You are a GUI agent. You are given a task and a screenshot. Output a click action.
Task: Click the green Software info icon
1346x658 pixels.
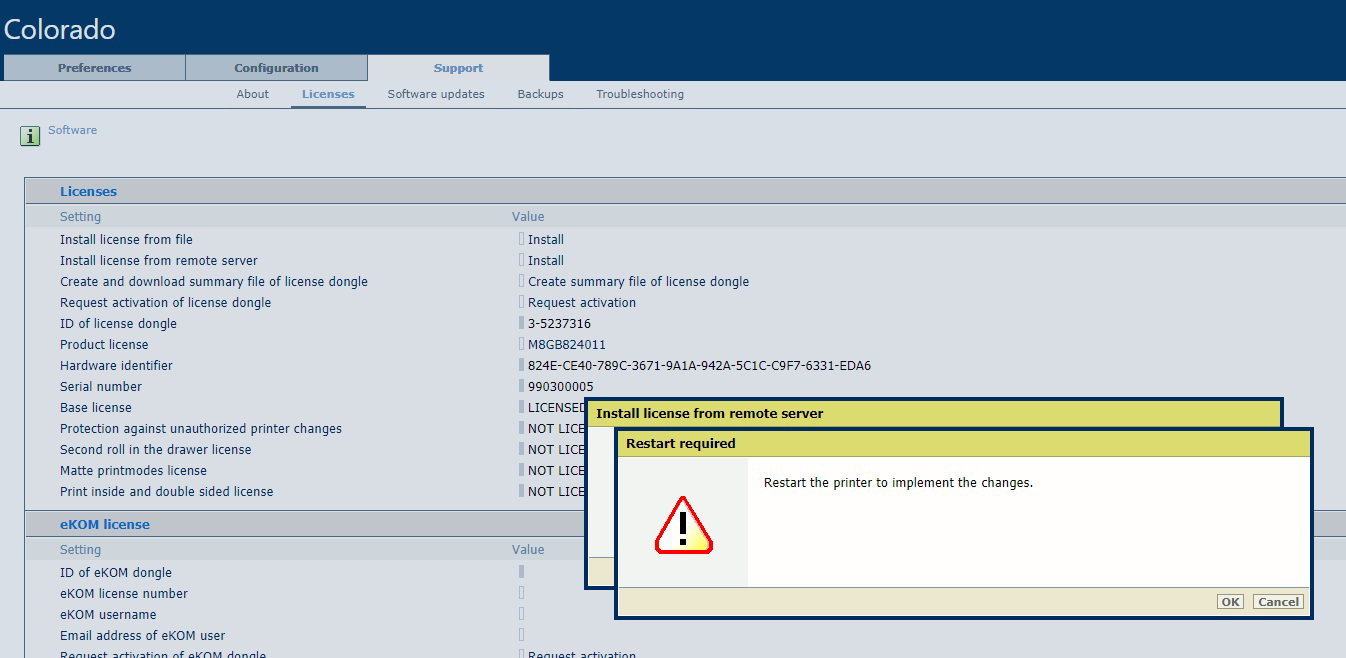[x=30, y=136]
